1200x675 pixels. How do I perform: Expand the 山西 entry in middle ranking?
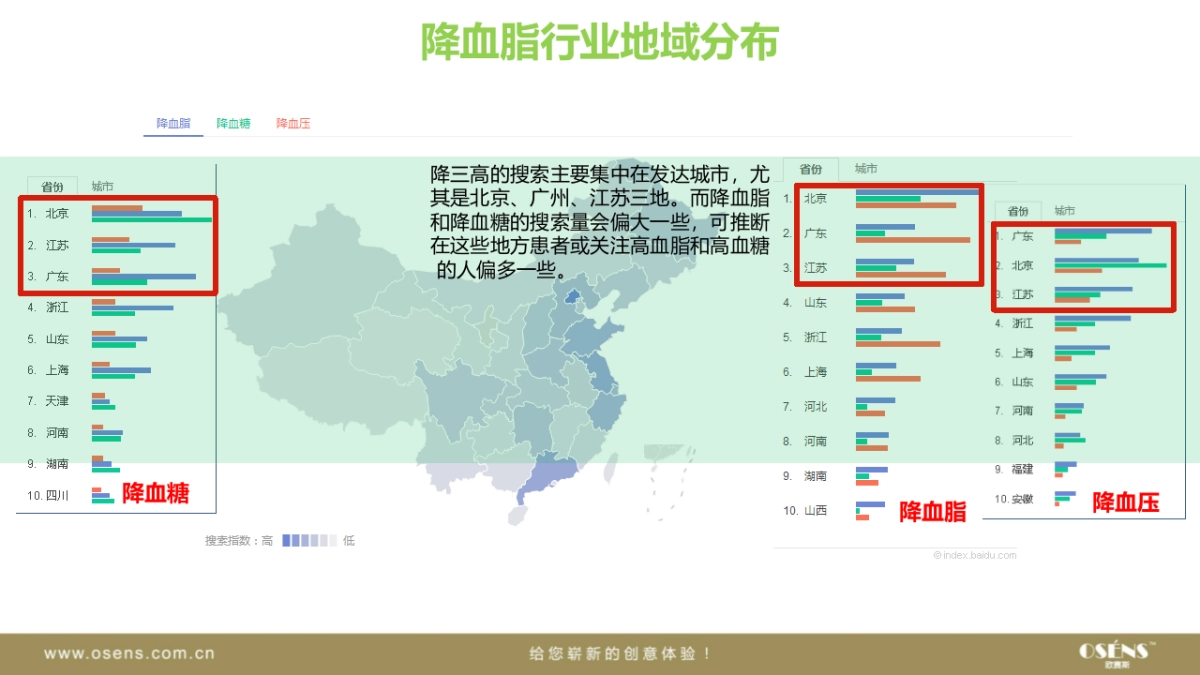click(817, 510)
